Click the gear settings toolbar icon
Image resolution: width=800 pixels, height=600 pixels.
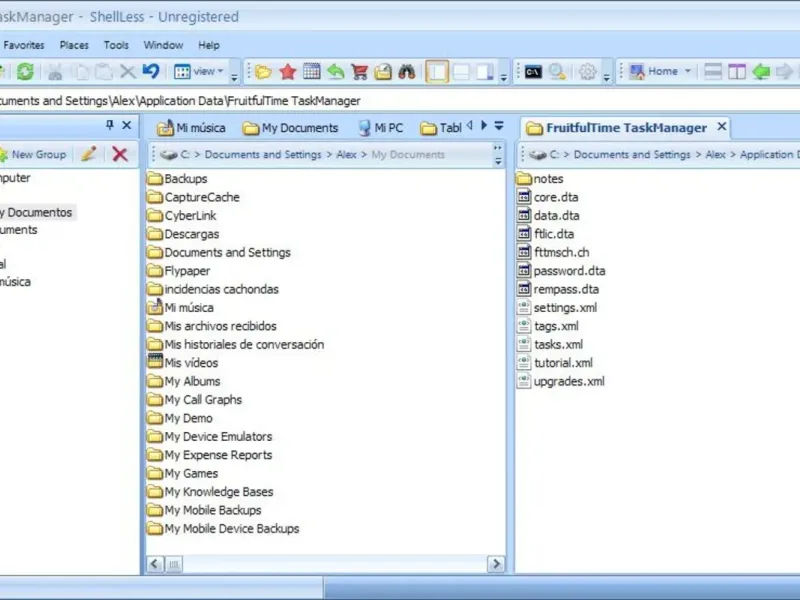pos(587,71)
